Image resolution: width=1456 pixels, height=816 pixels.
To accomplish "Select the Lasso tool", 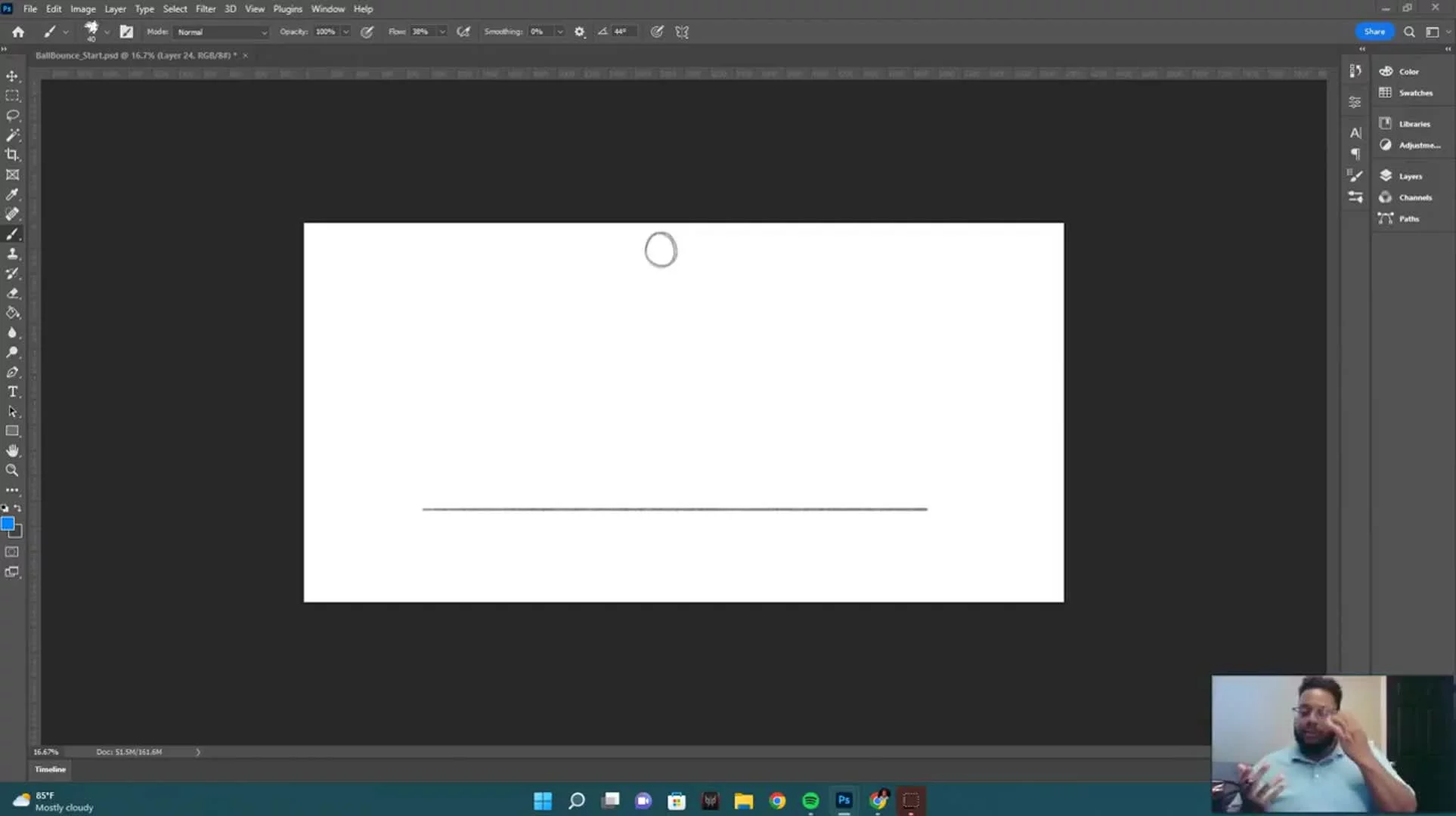I will pos(13,116).
